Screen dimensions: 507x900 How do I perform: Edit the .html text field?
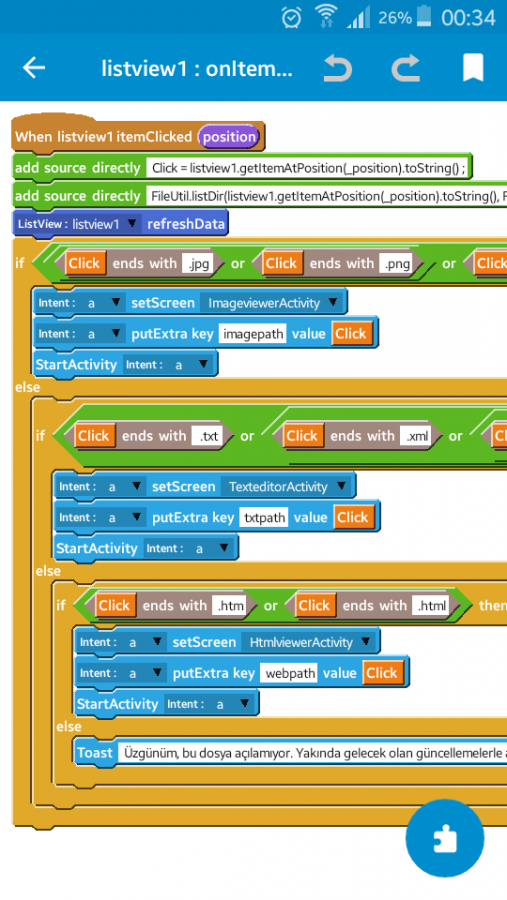click(432, 606)
